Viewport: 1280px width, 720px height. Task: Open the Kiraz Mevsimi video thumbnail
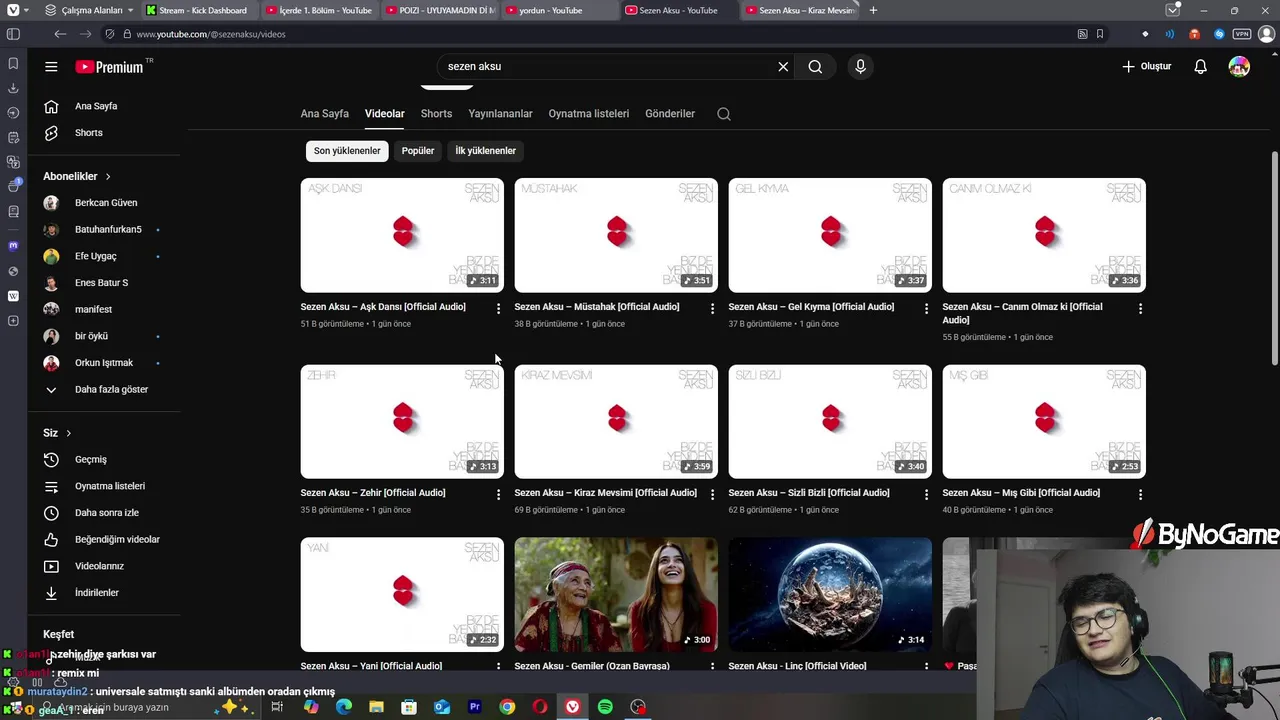(616, 422)
